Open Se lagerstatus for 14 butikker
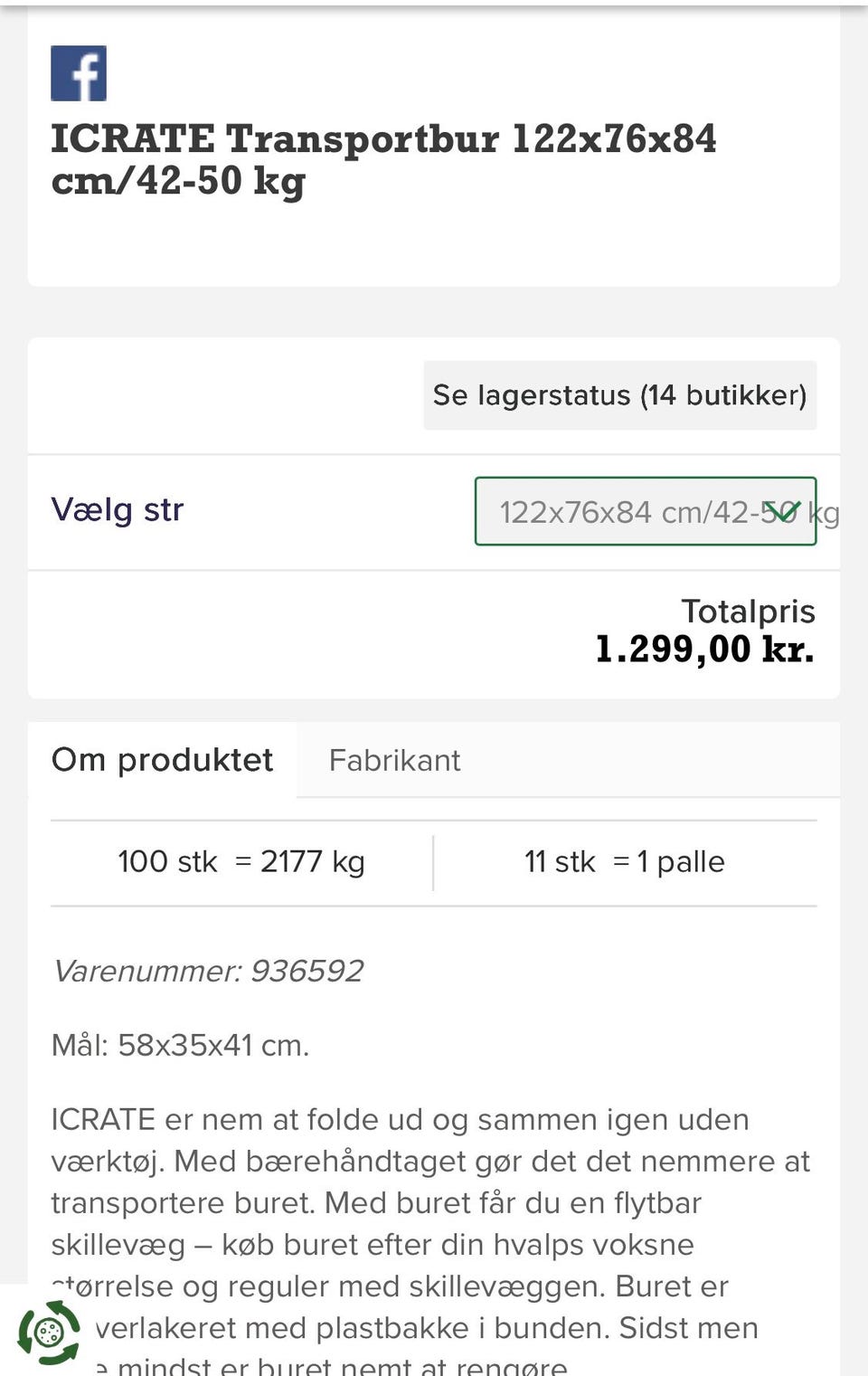This screenshot has height=1376, width=868. pos(619,395)
